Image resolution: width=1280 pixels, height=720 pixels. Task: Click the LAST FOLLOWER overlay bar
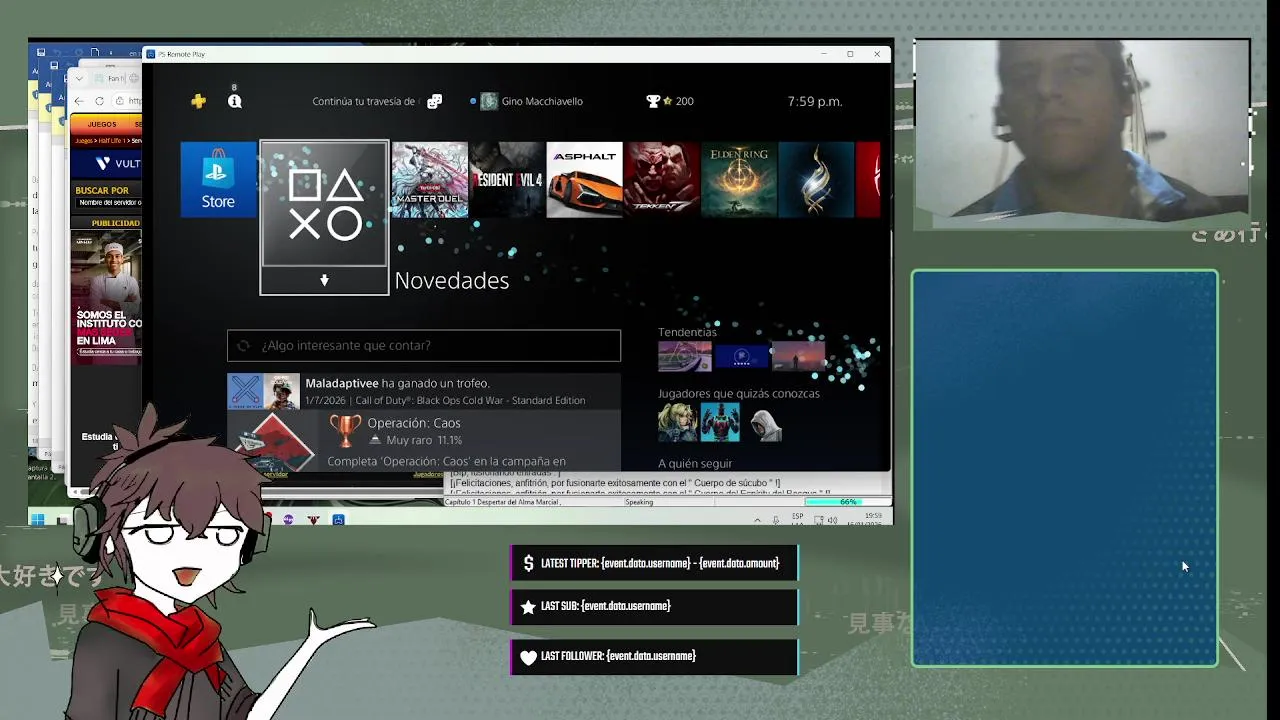pyautogui.click(x=654, y=656)
